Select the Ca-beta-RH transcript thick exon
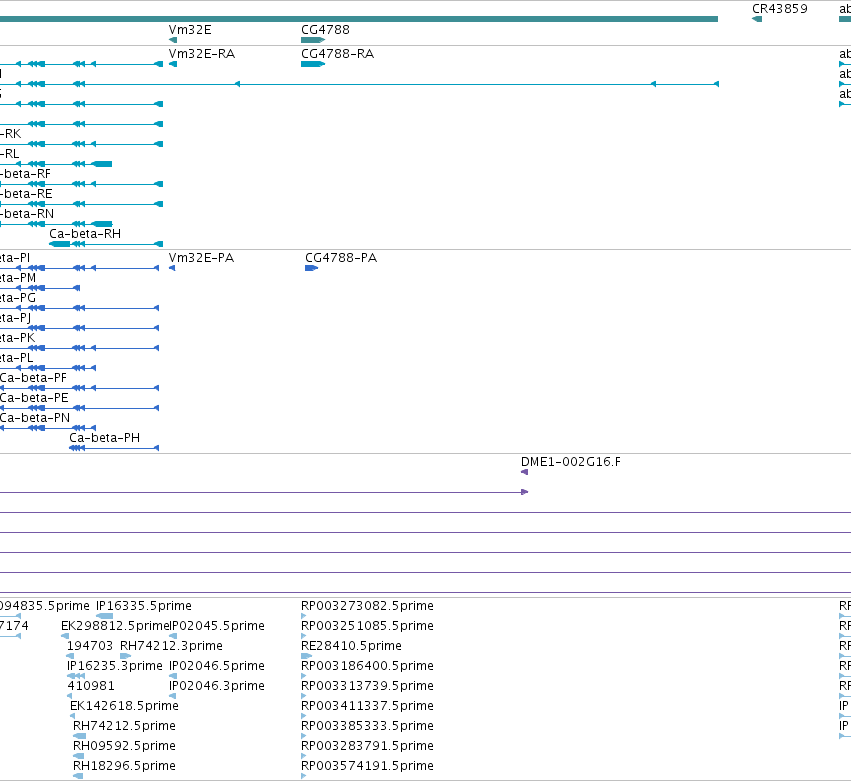Screen dimensions: 851x781 coord(60,244)
